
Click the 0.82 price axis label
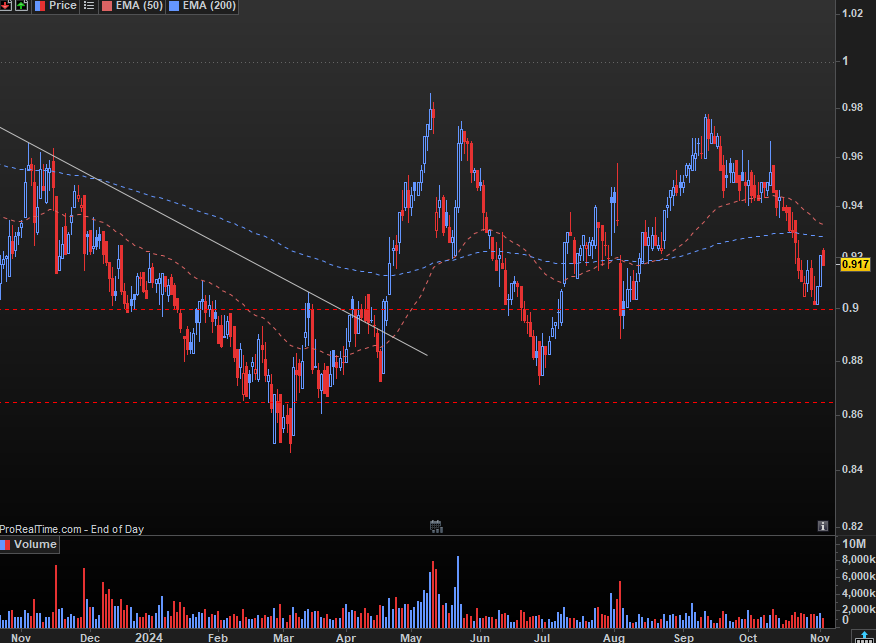pyautogui.click(x=853, y=526)
